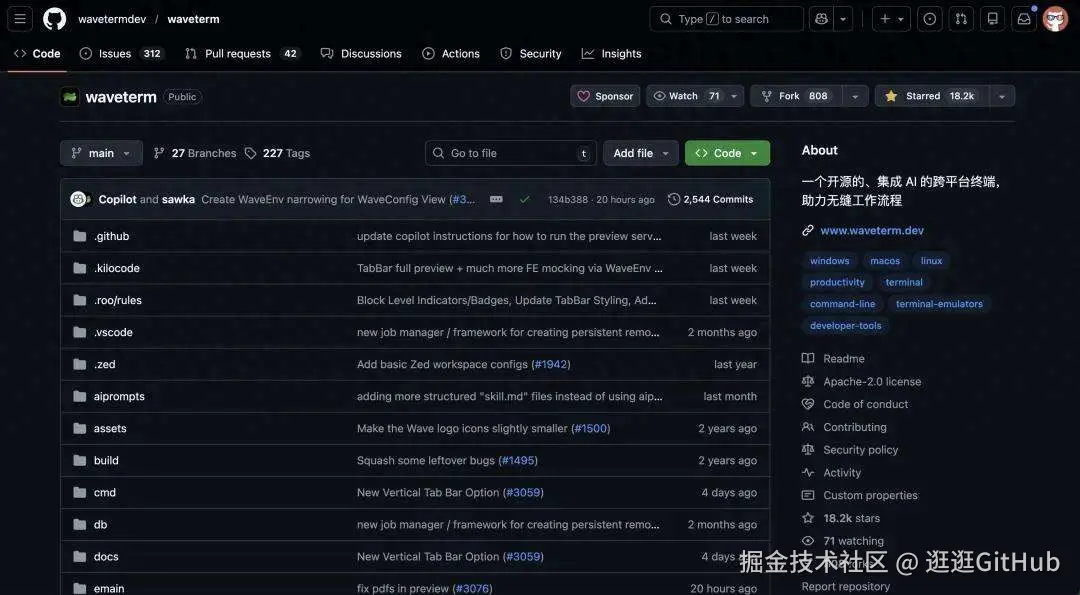The image size is (1080, 595).
Task: Open the build folder
Action: click(106, 460)
